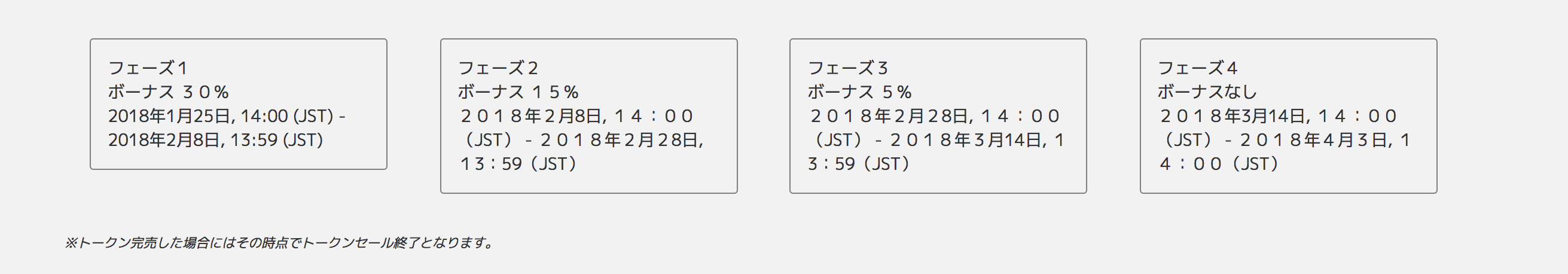Viewport: 1568px width, 274px height.
Task: Click the 2018年2月8日, 13:59 (JST) end date
Action: pos(215,140)
